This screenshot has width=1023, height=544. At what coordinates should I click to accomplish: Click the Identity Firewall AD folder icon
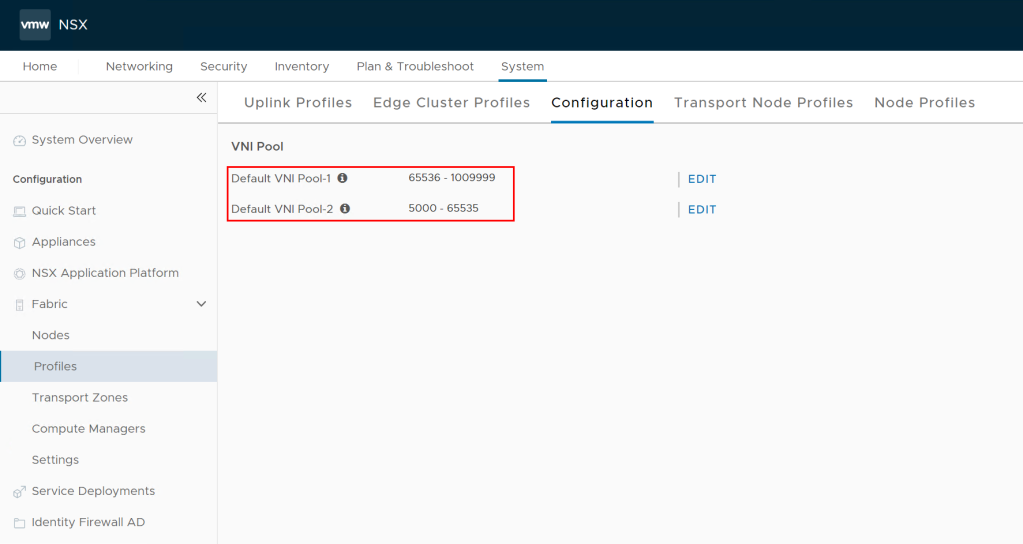20,523
